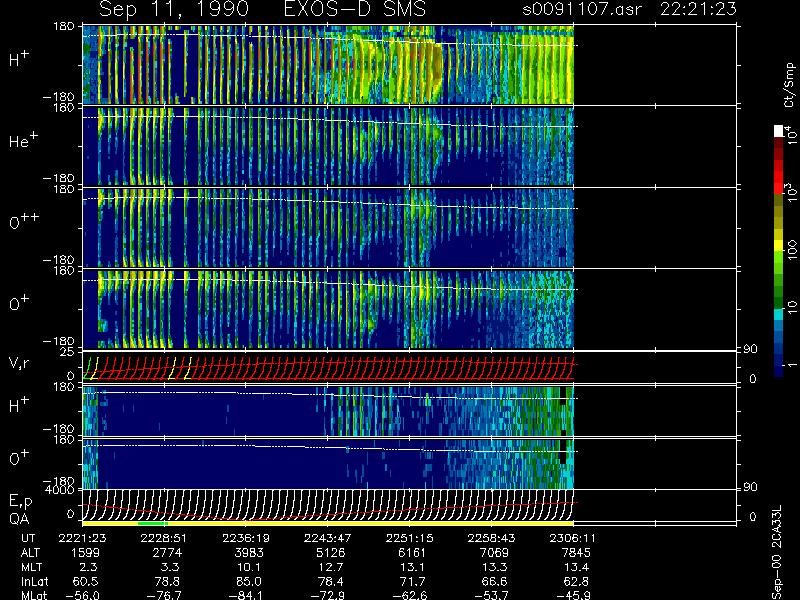800x600 pixels.
Task: Pick MLT value '10.1'
Action: pyautogui.click(x=251, y=567)
